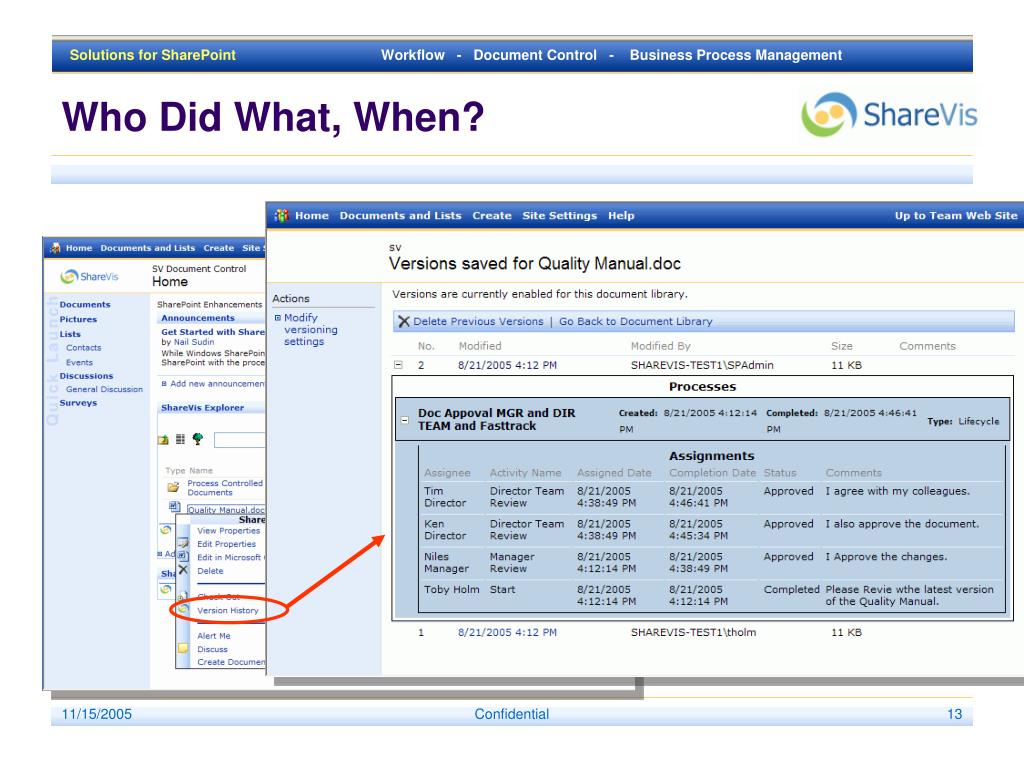Open Pictures in Quick Launch
This screenshot has width=1024, height=768.
click(x=78, y=319)
